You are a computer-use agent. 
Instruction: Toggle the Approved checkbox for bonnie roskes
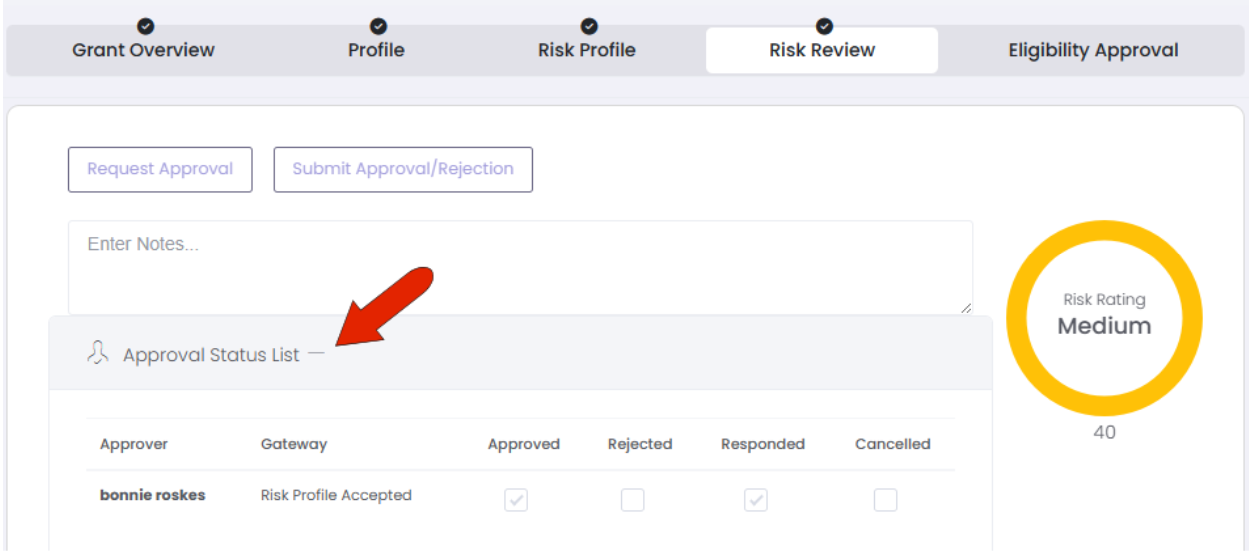click(516, 499)
